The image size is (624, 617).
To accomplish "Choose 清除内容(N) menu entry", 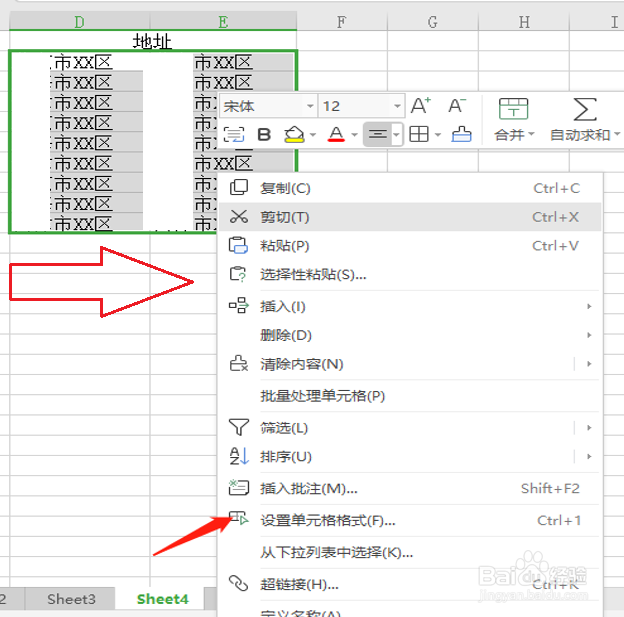I will coord(410,364).
